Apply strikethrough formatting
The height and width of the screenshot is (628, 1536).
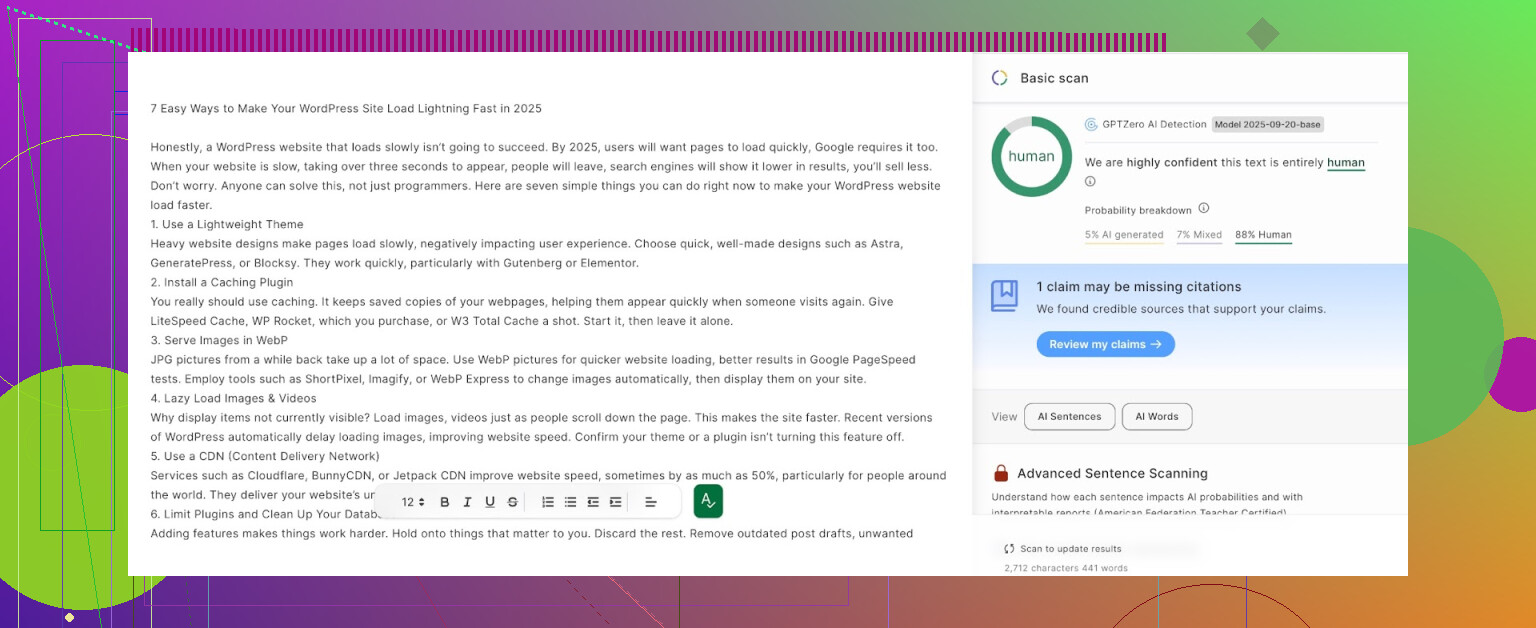coord(513,502)
